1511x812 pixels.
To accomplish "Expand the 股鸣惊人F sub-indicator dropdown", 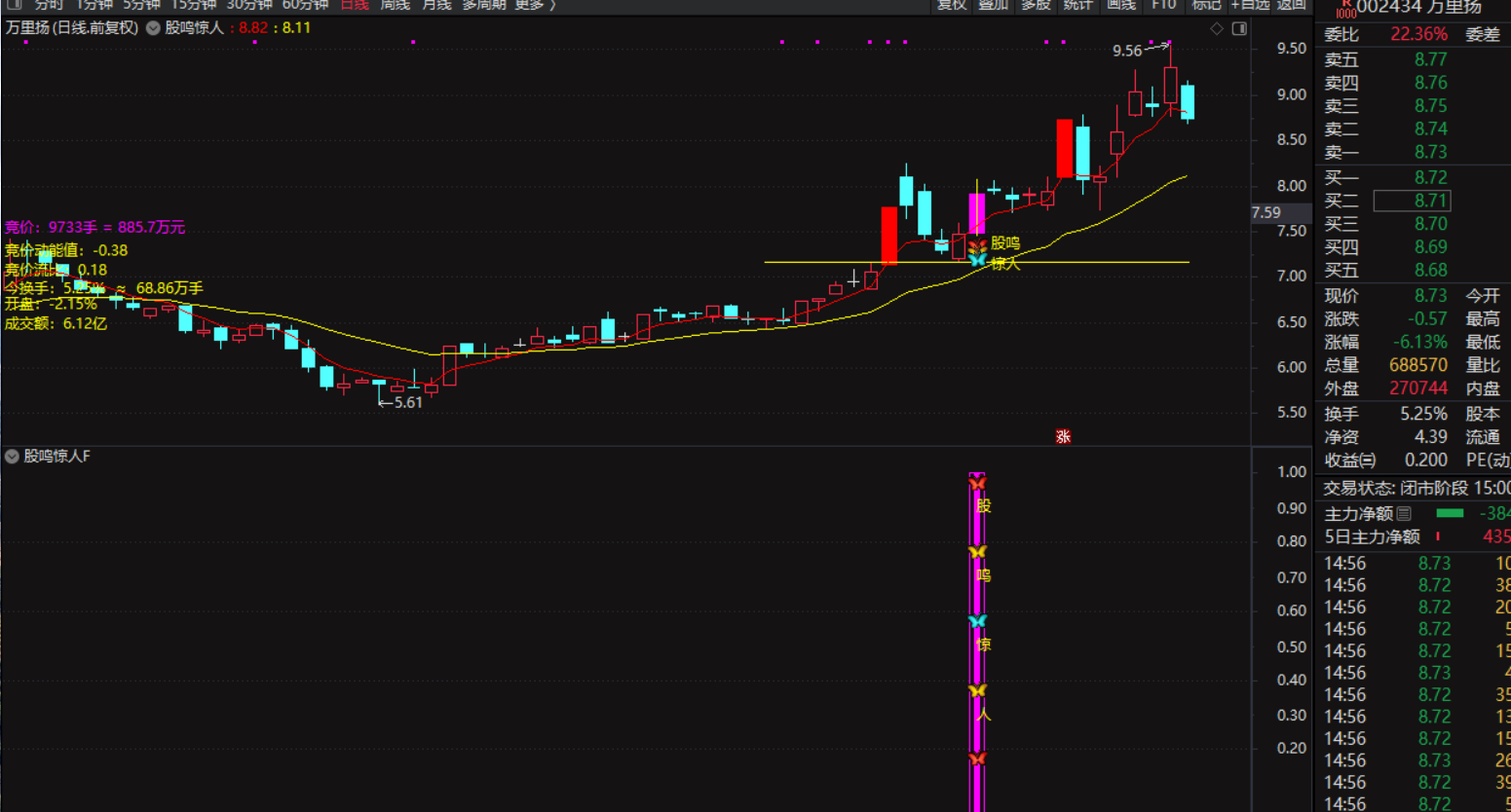I will (12, 456).
